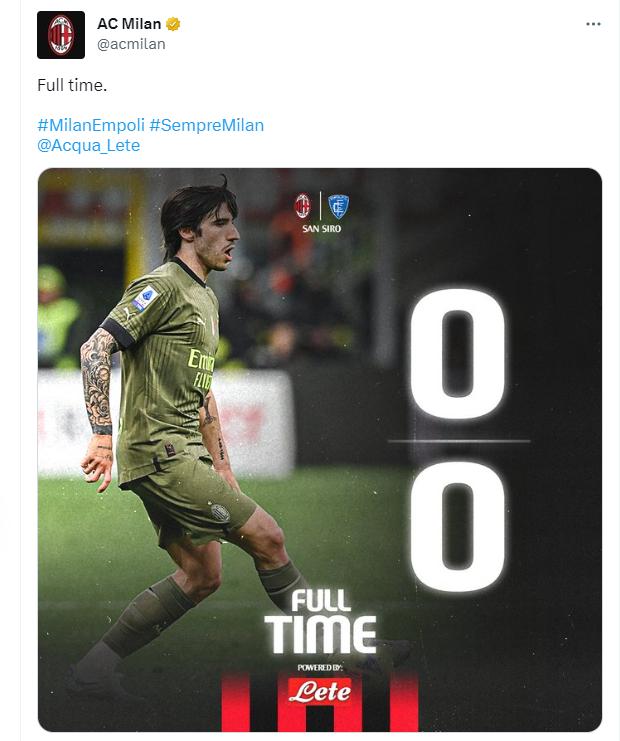Screen dimensions: 620x741
Task: Click the AC Milan crest in the graphic
Action: pos(302,206)
